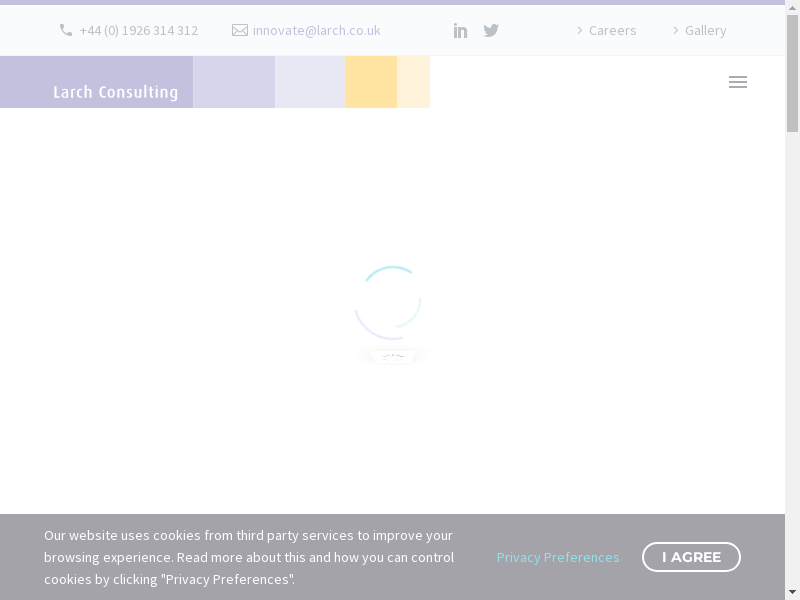This screenshot has height=600, width=800.
Task: Click the chevron arrow before Careers
Action: pyautogui.click(x=579, y=31)
